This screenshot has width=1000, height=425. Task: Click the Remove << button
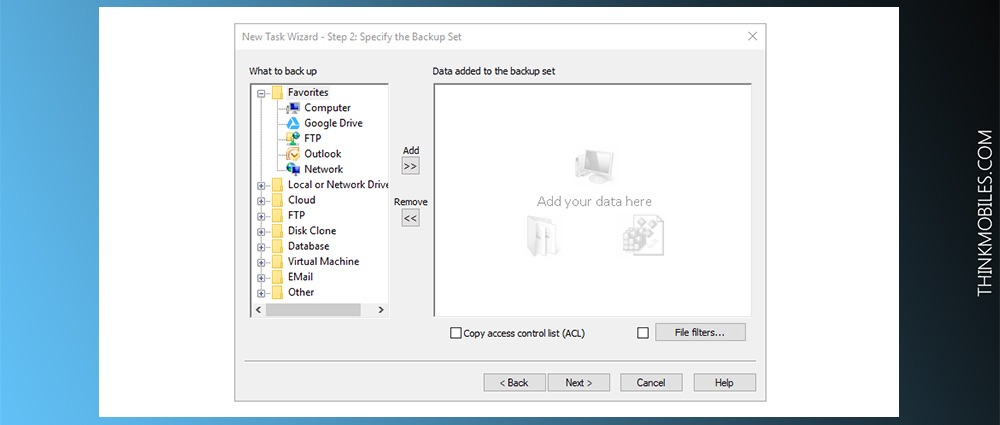click(x=411, y=218)
